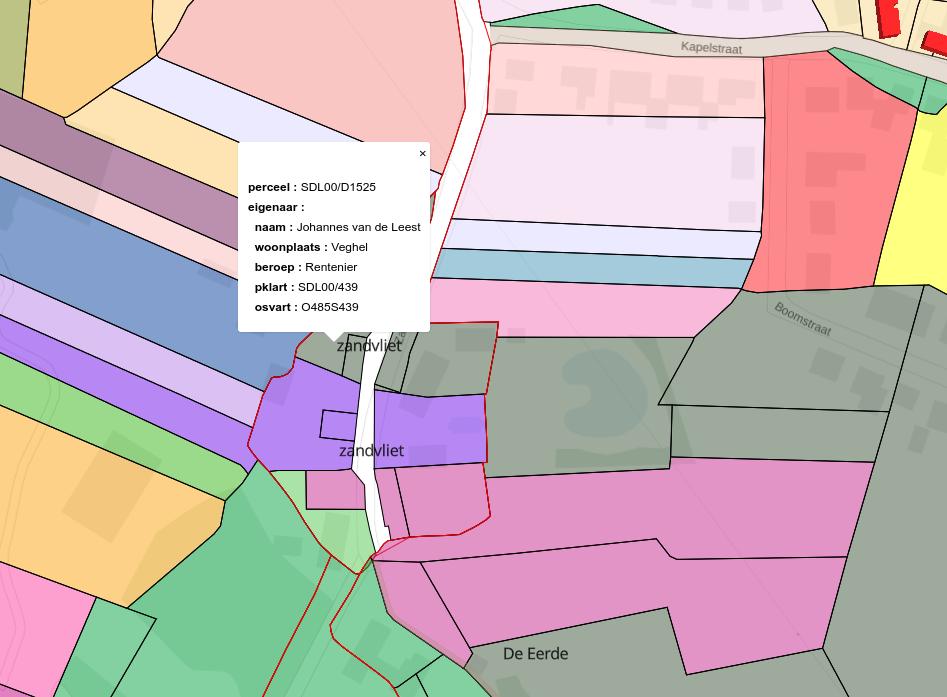Click the zandvliet label on the purple parcel
This screenshot has height=697, width=947.
(371, 451)
